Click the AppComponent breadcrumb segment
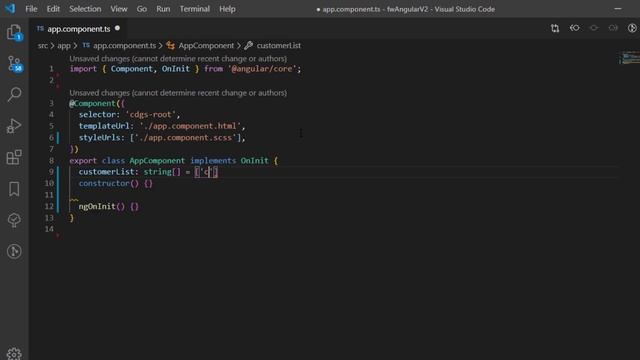The image size is (640, 360). tap(206, 46)
